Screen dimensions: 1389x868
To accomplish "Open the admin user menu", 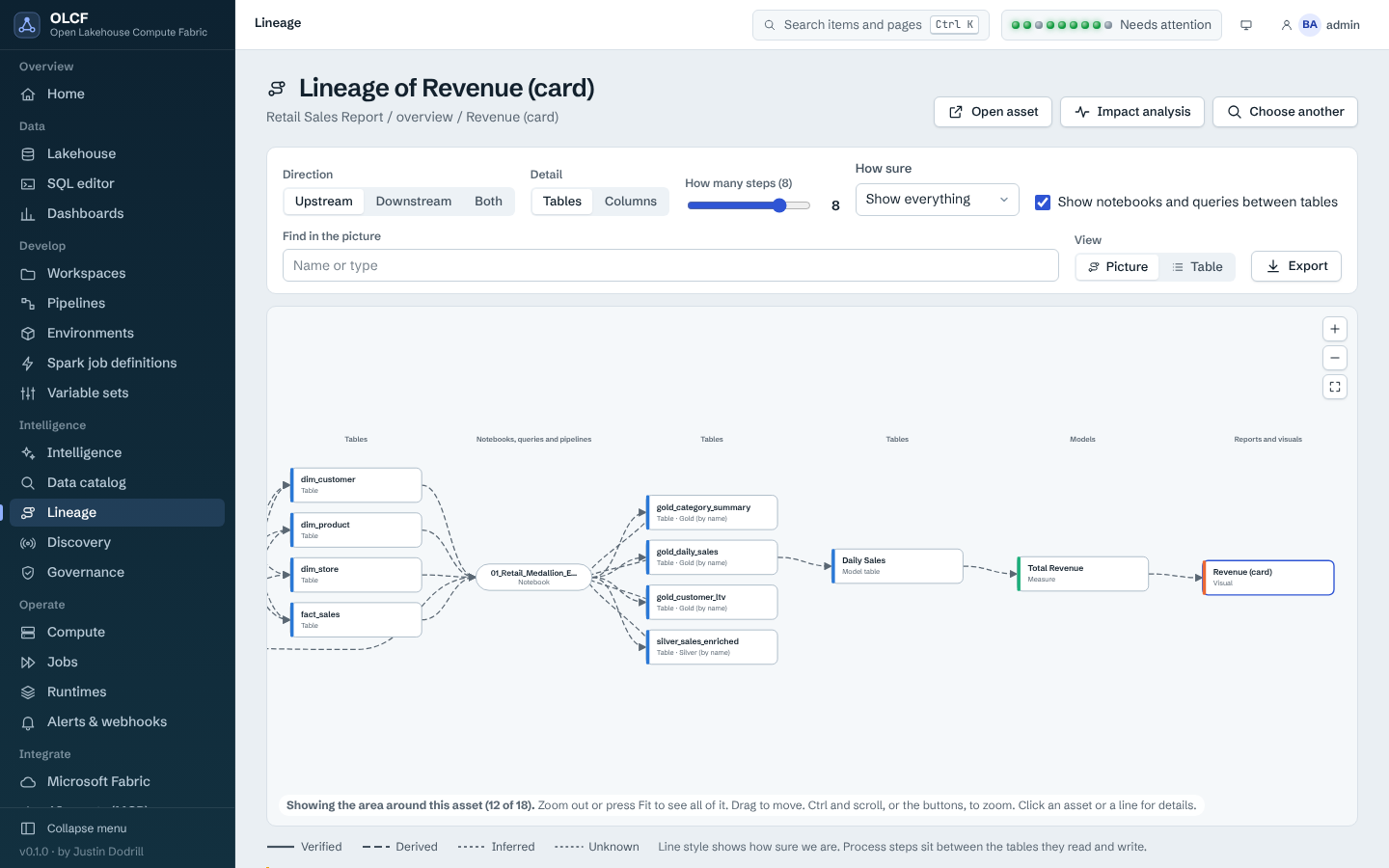I will tap(1320, 25).
